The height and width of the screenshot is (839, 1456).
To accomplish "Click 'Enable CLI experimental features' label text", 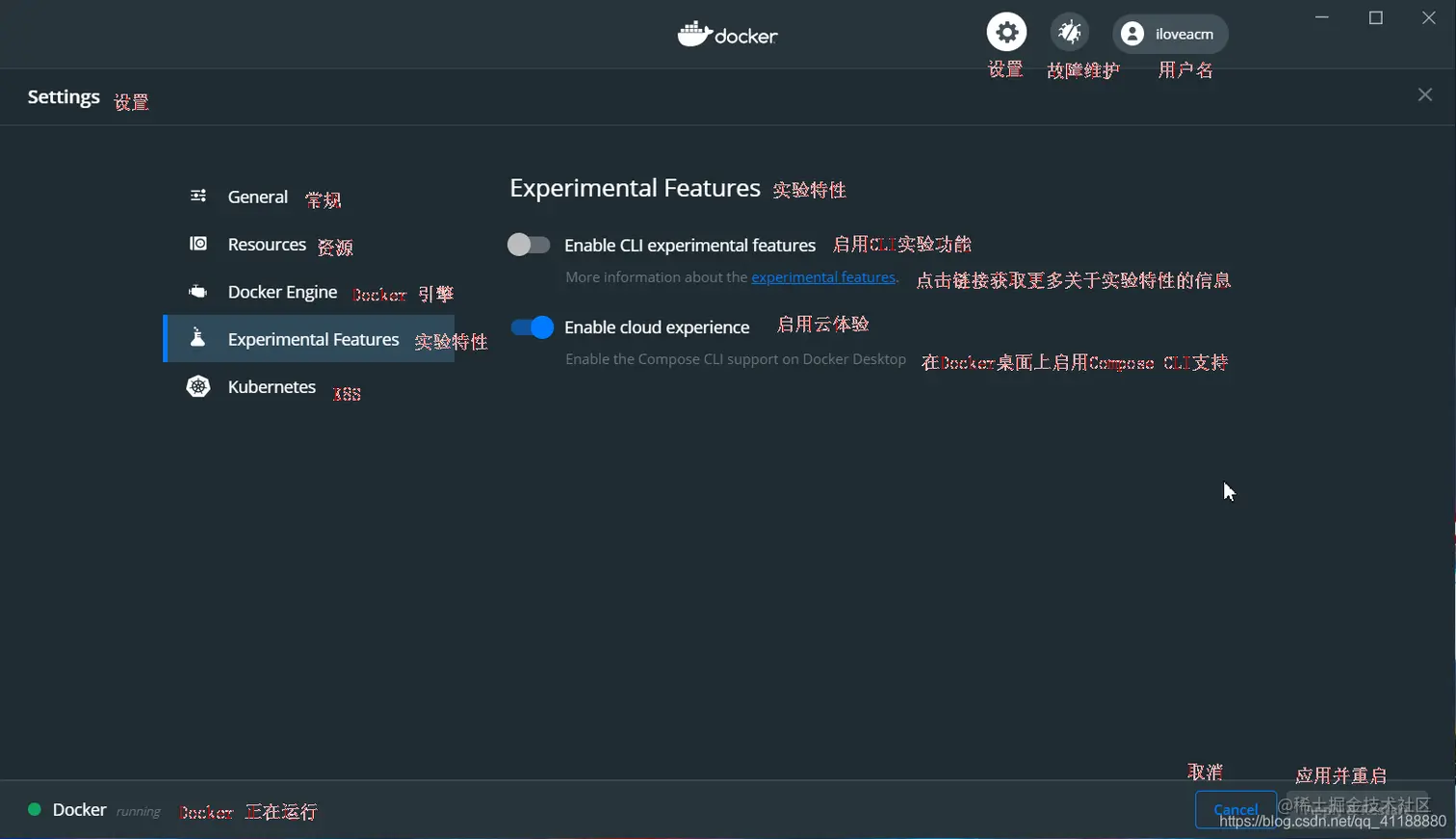I will click(689, 246).
